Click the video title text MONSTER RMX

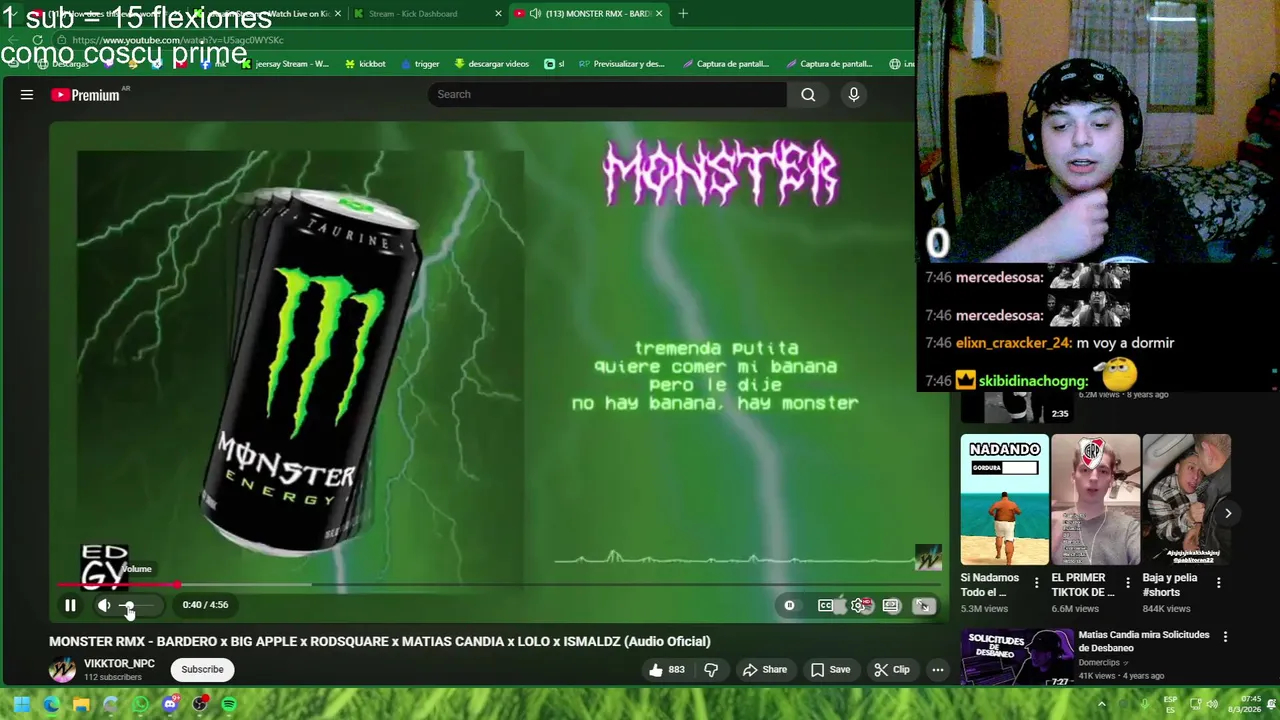[380, 641]
